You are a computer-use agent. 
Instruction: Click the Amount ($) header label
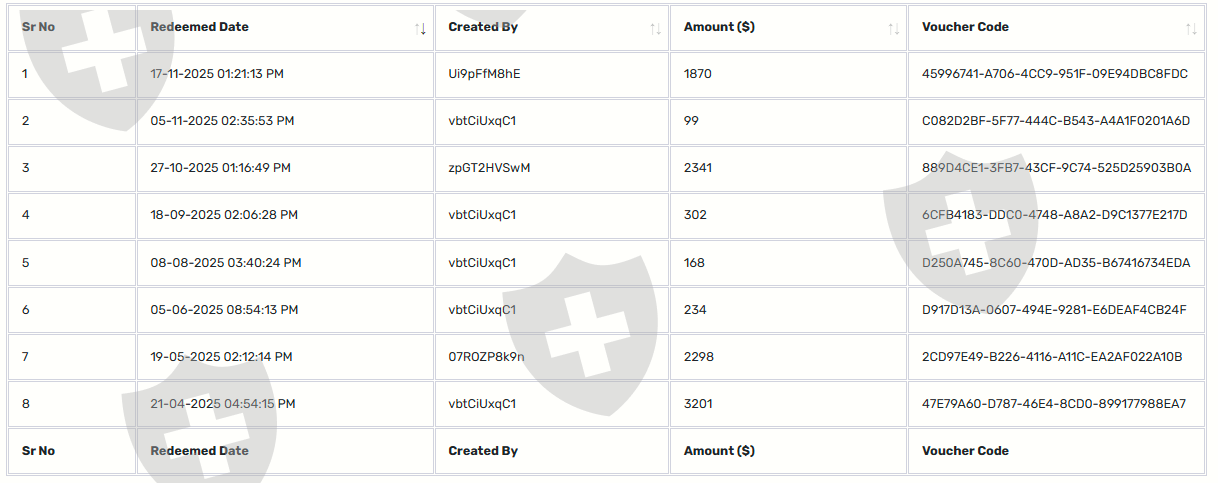pos(719,27)
